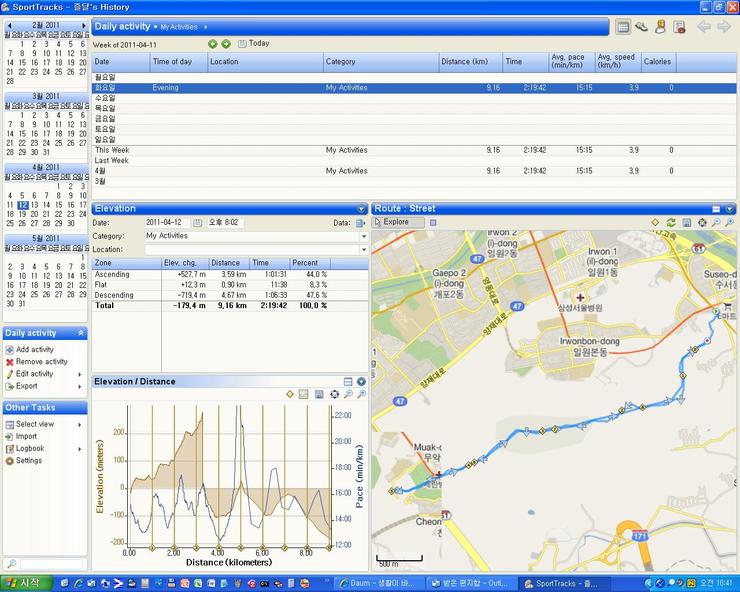Go to next month in the calendar
The image size is (740, 592).
point(84,25)
